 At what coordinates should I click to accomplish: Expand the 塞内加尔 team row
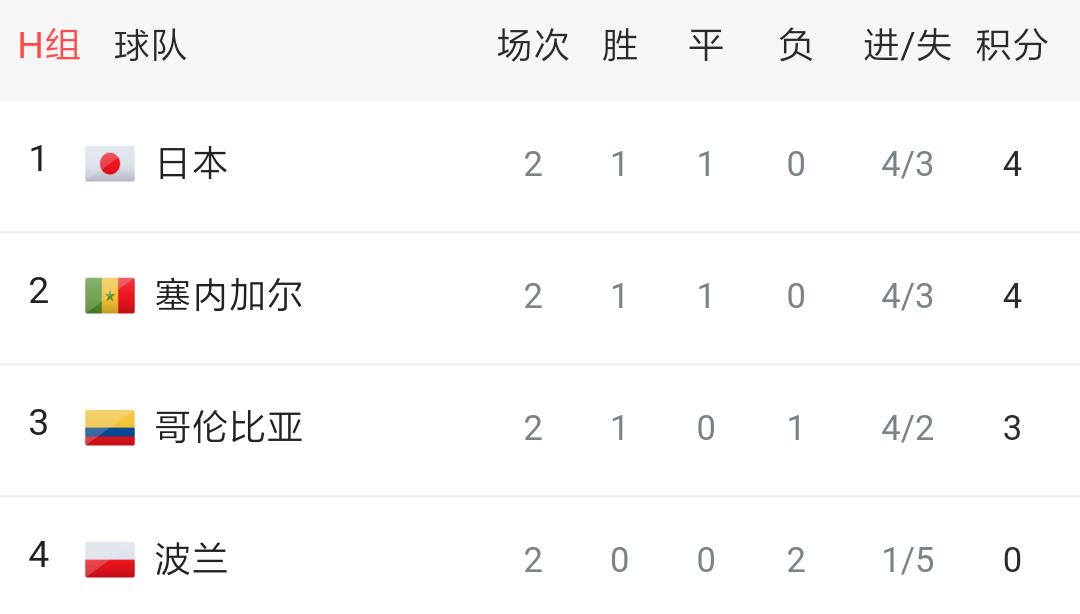(x=540, y=295)
